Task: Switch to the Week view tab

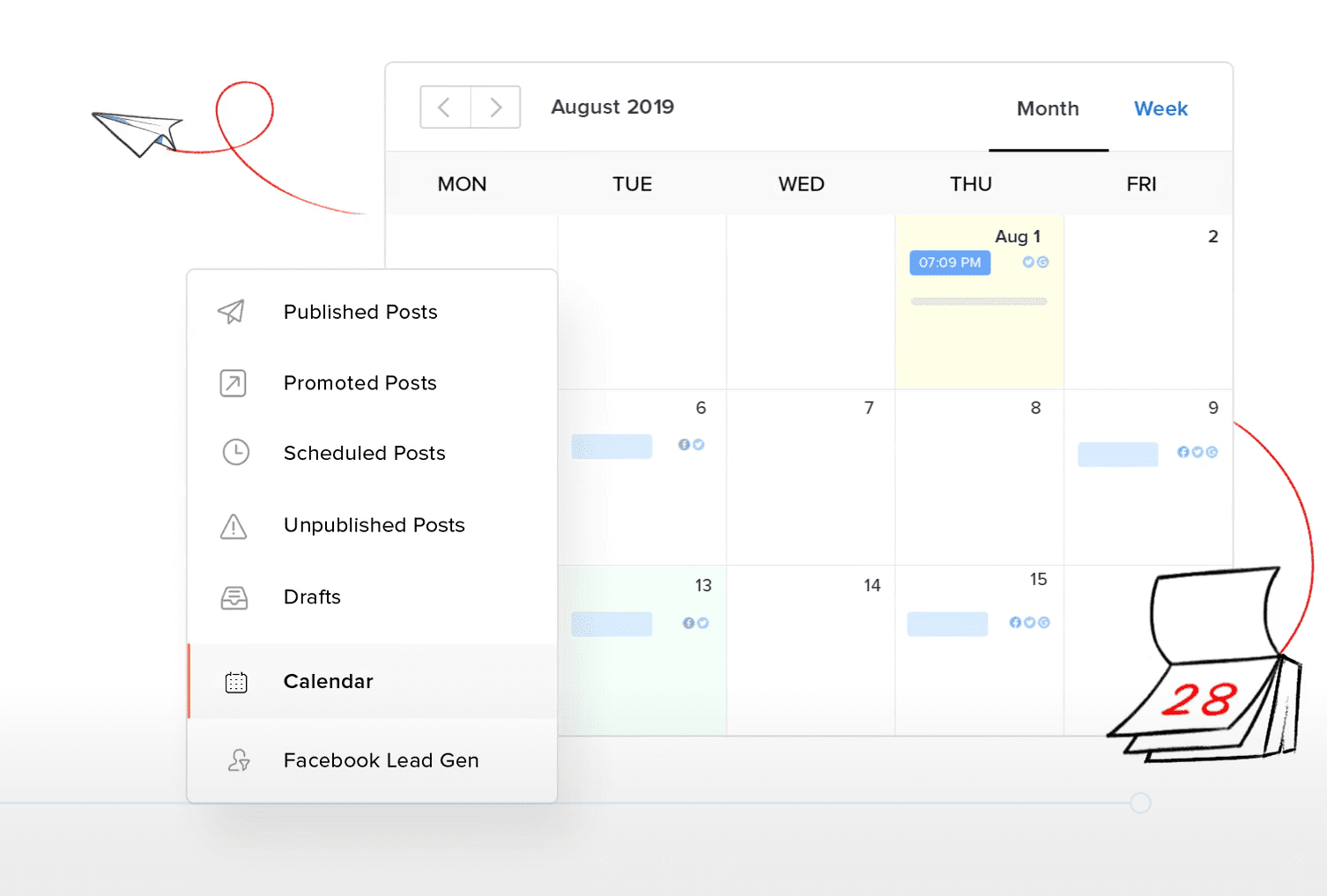Action: pyautogui.click(x=1160, y=109)
